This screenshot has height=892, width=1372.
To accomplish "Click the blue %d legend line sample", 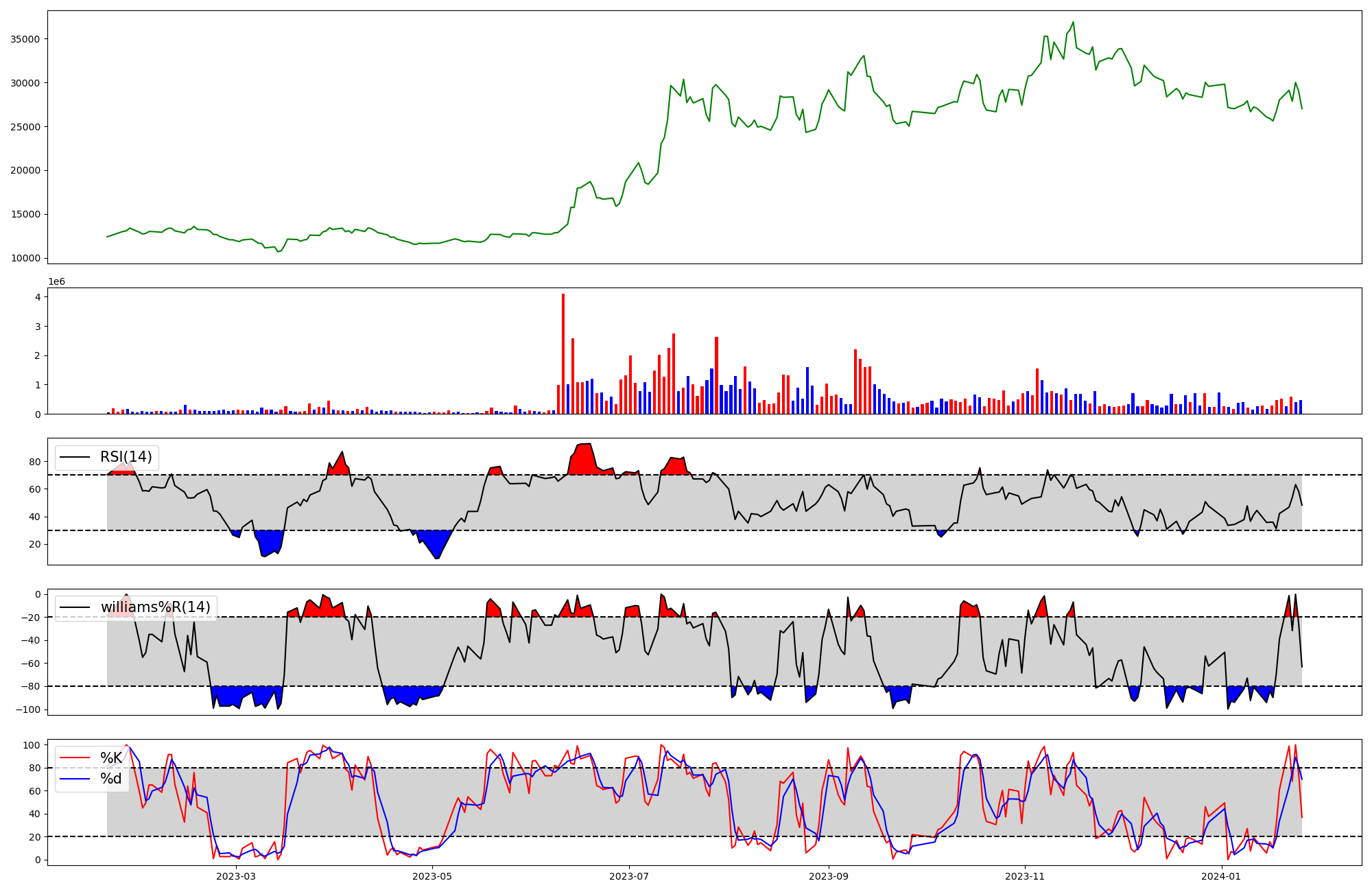I will tap(75, 778).
